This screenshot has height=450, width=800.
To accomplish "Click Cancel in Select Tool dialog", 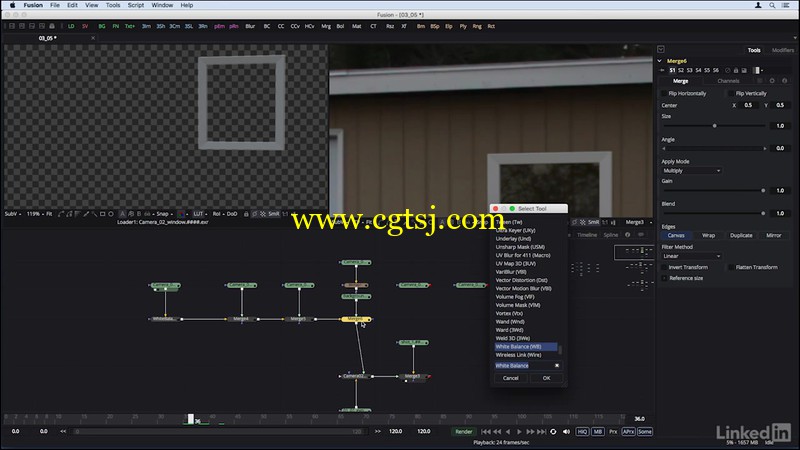I will pos(511,378).
